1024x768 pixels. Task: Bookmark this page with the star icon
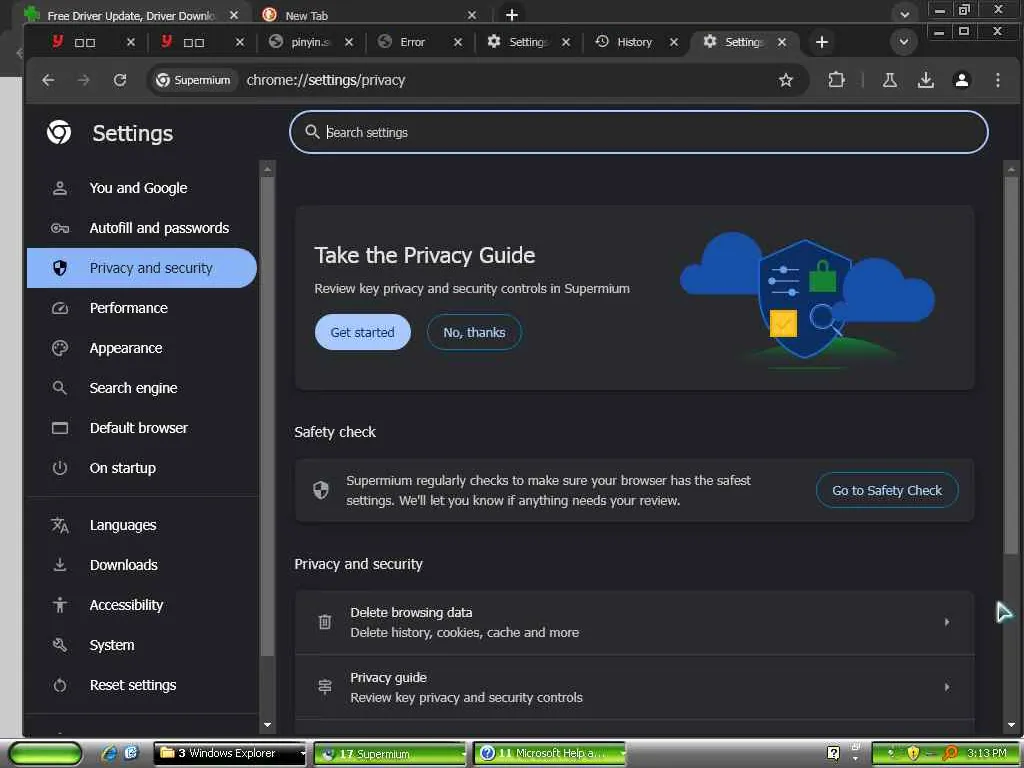(x=786, y=80)
